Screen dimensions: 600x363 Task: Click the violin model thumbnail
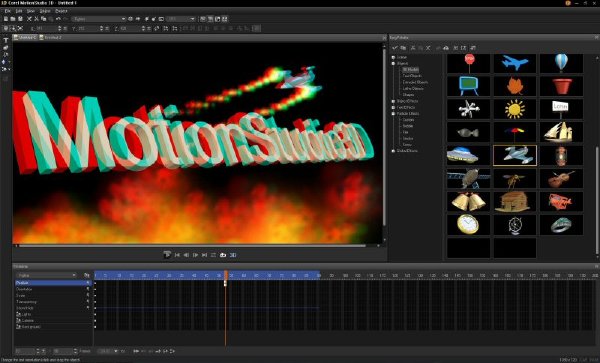coord(561,178)
